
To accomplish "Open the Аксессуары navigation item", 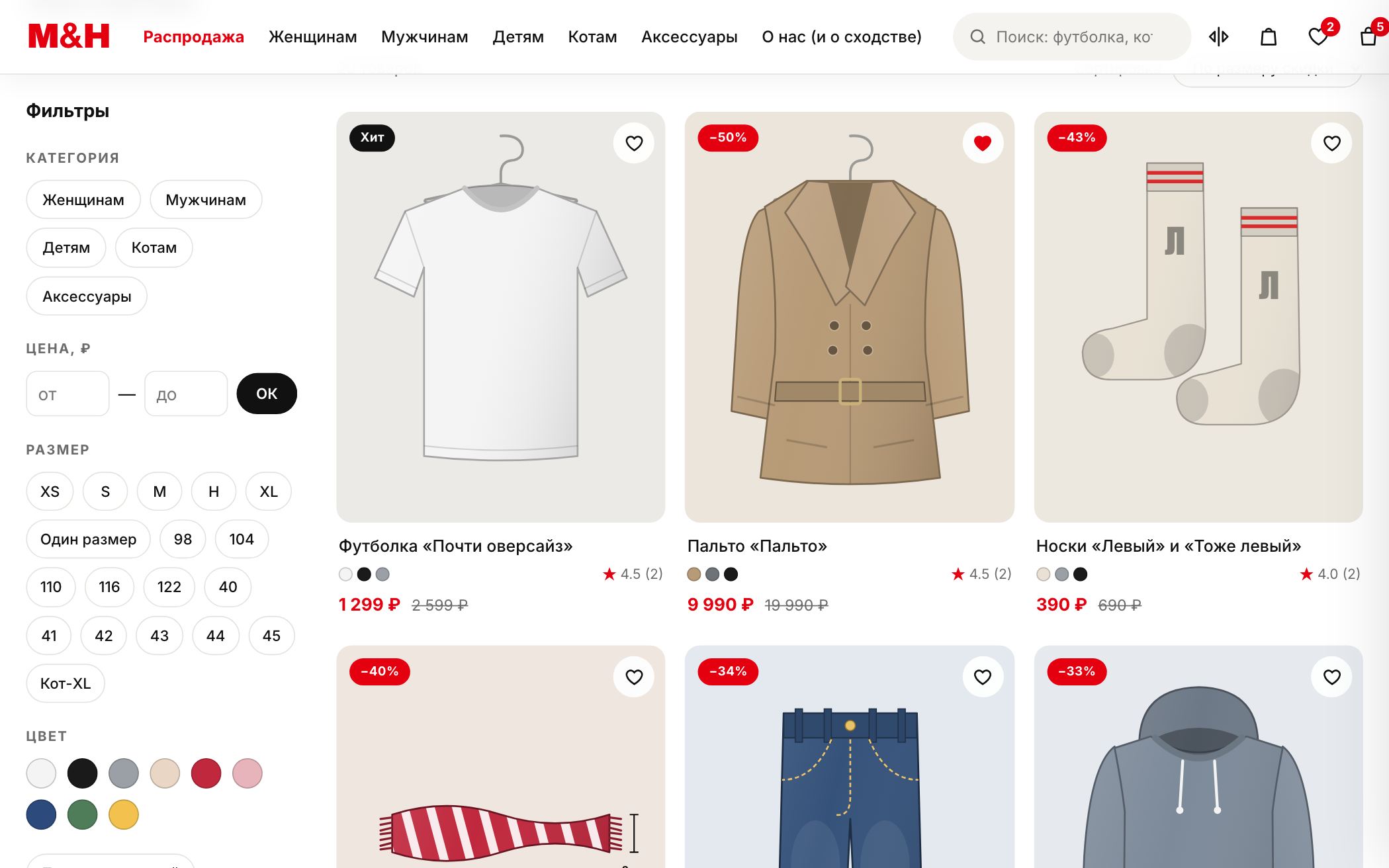I will click(689, 37).
